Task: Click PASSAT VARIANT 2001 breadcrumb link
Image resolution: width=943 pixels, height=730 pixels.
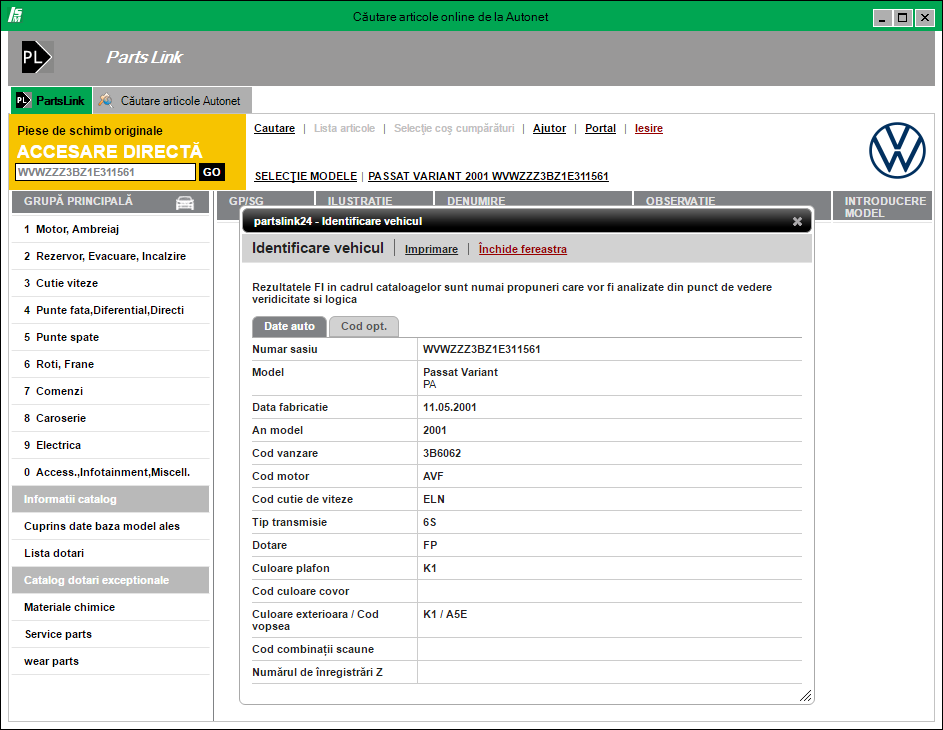Action: pos(488,176)
